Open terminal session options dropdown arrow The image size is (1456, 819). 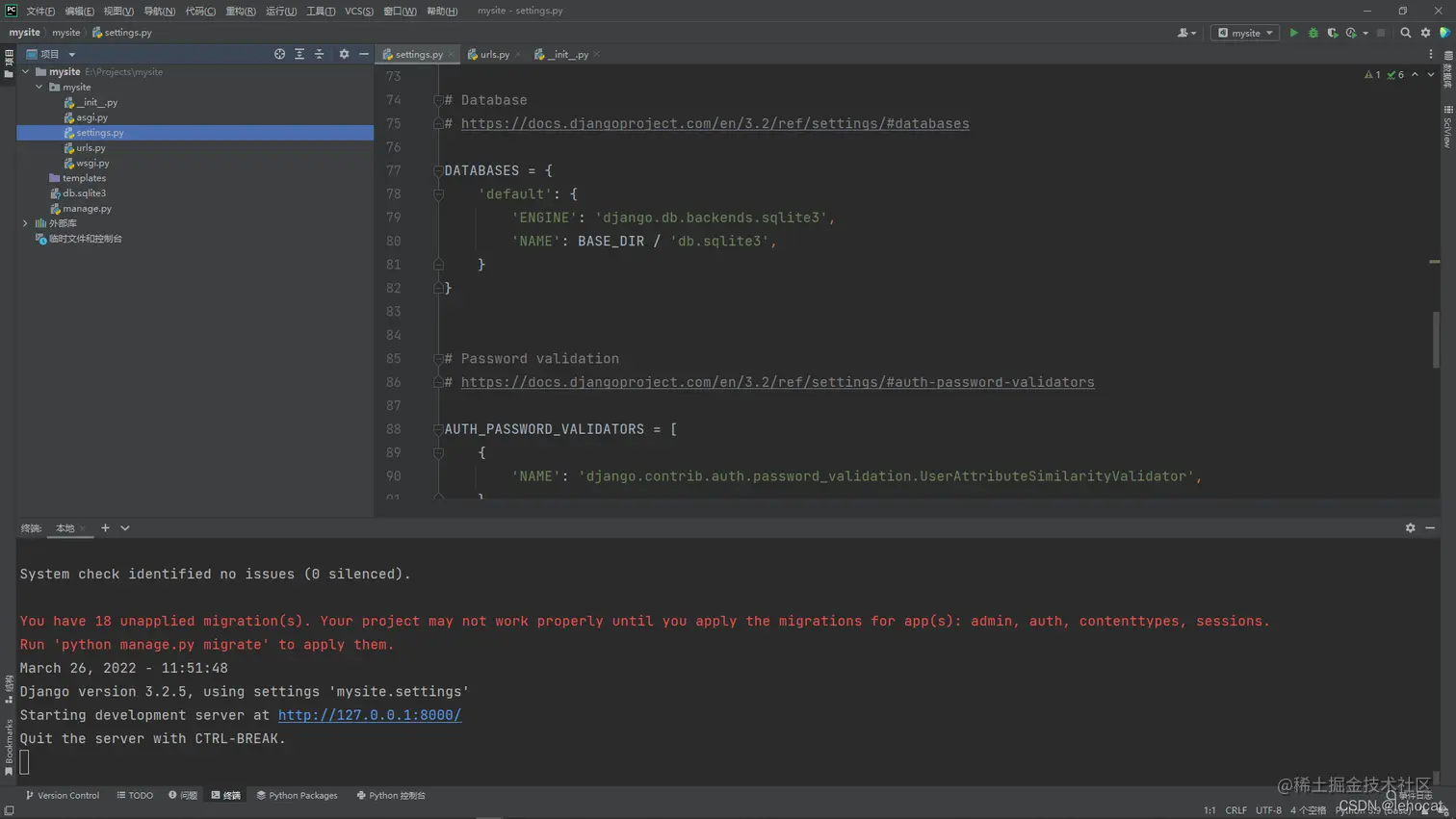(125, 528)
